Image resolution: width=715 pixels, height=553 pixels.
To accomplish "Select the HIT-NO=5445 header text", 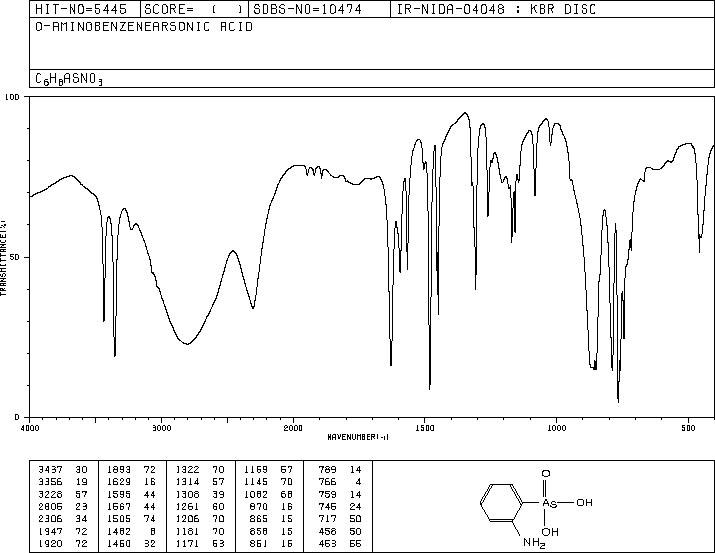I will [x=81, y=9].
